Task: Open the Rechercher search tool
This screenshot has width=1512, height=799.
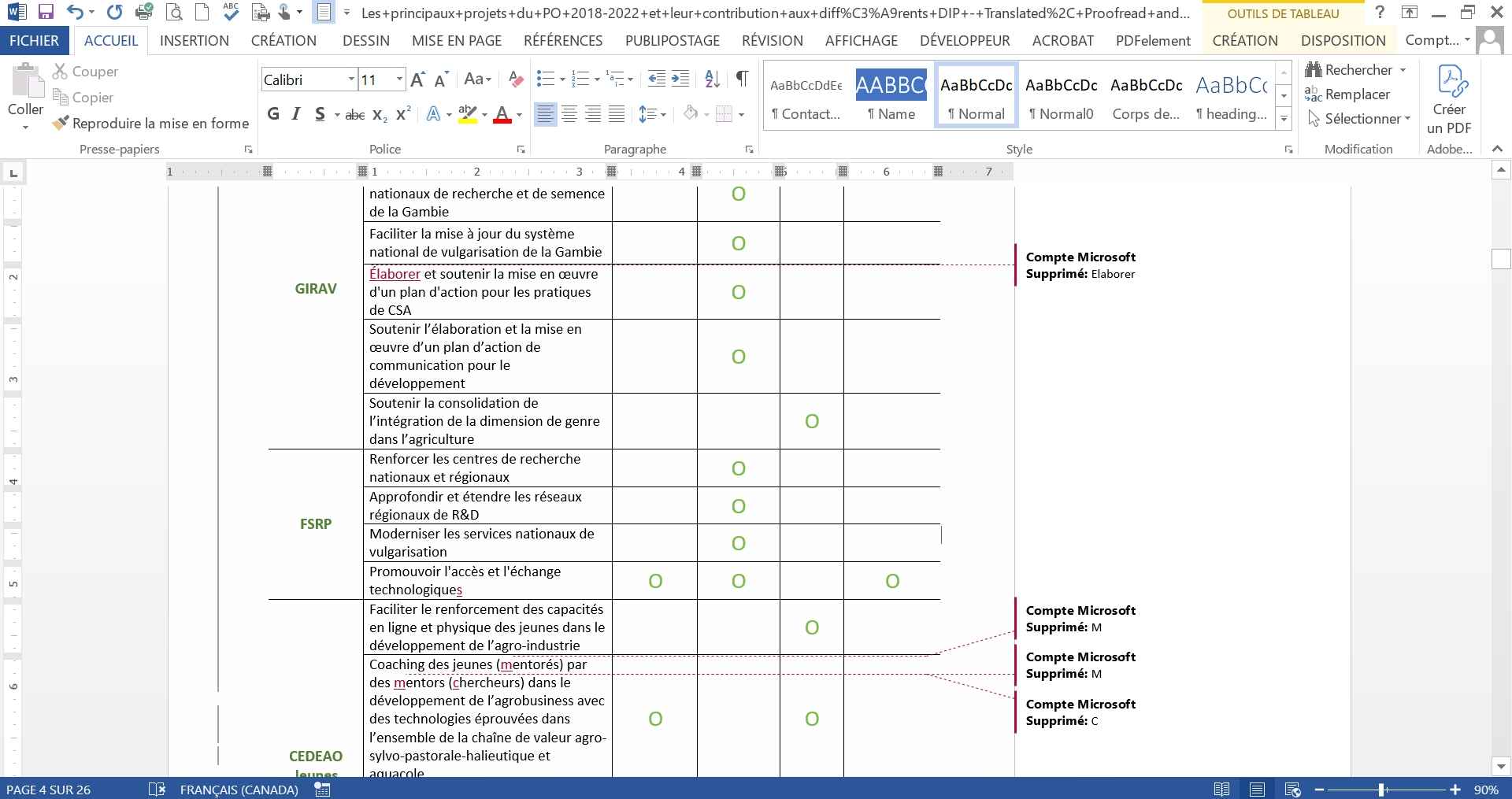Action: click(1354, 70)
